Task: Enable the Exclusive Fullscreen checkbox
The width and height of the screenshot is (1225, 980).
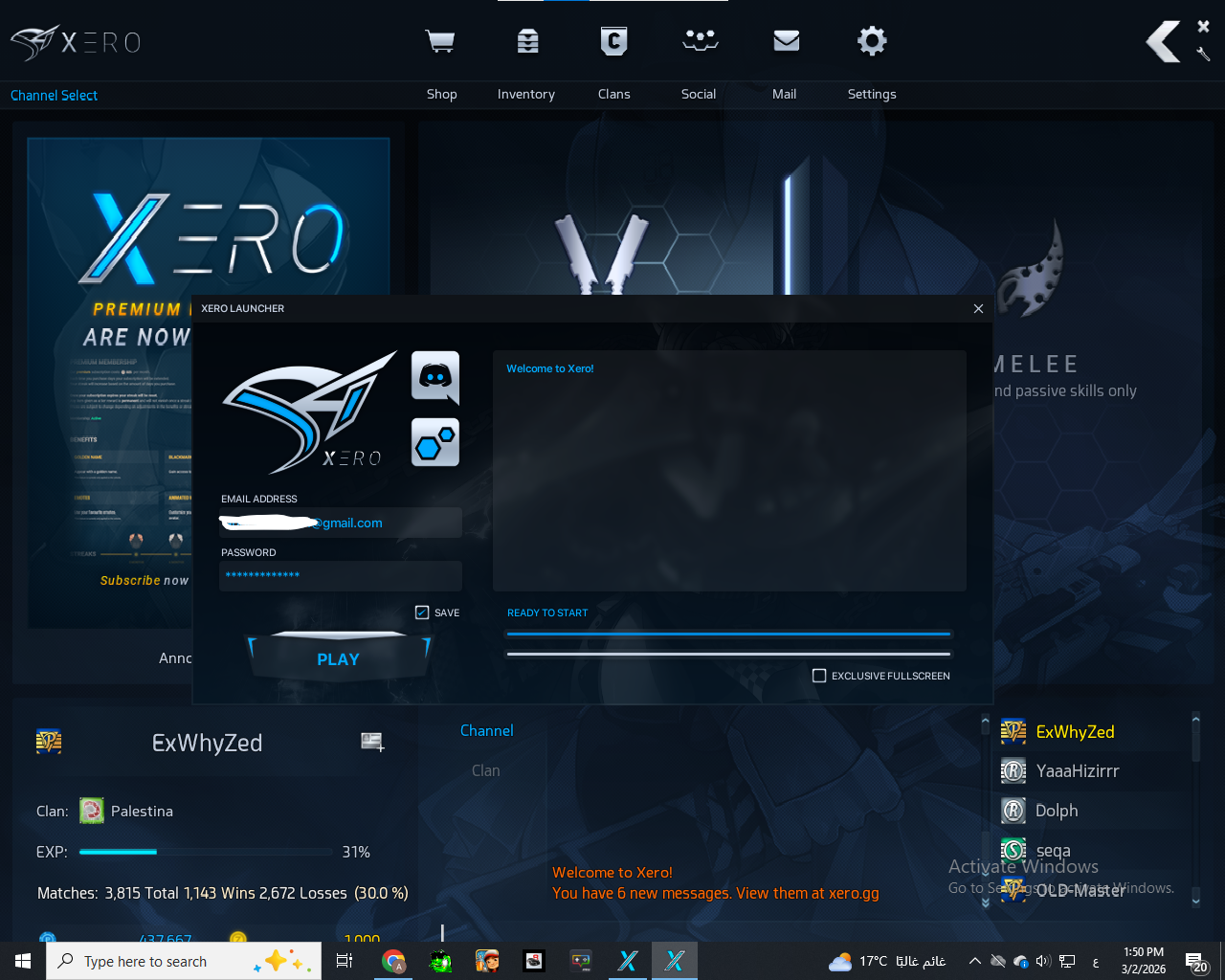Action: 819,676
